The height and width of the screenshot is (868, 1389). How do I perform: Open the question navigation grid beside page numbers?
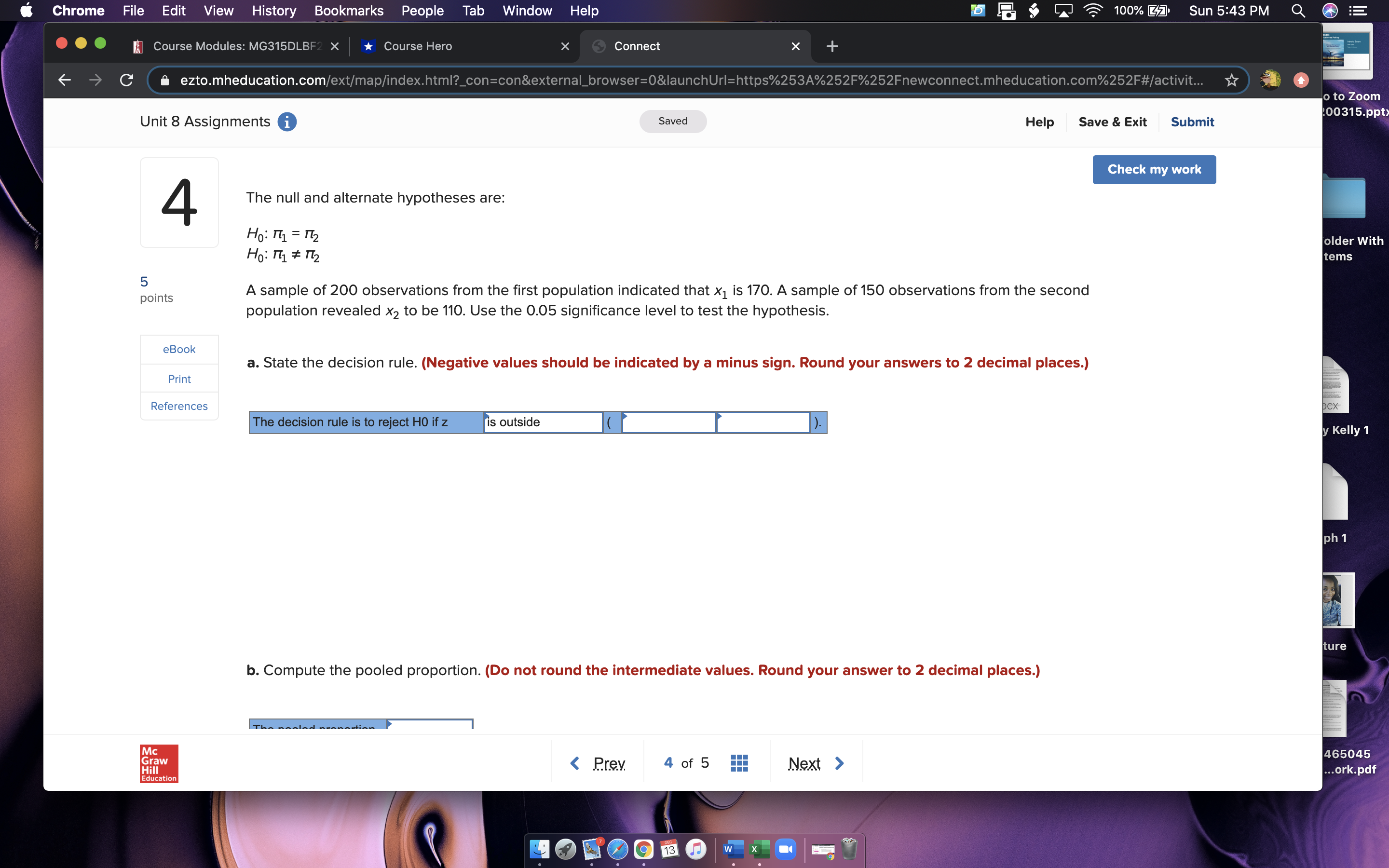pos(739,762)
